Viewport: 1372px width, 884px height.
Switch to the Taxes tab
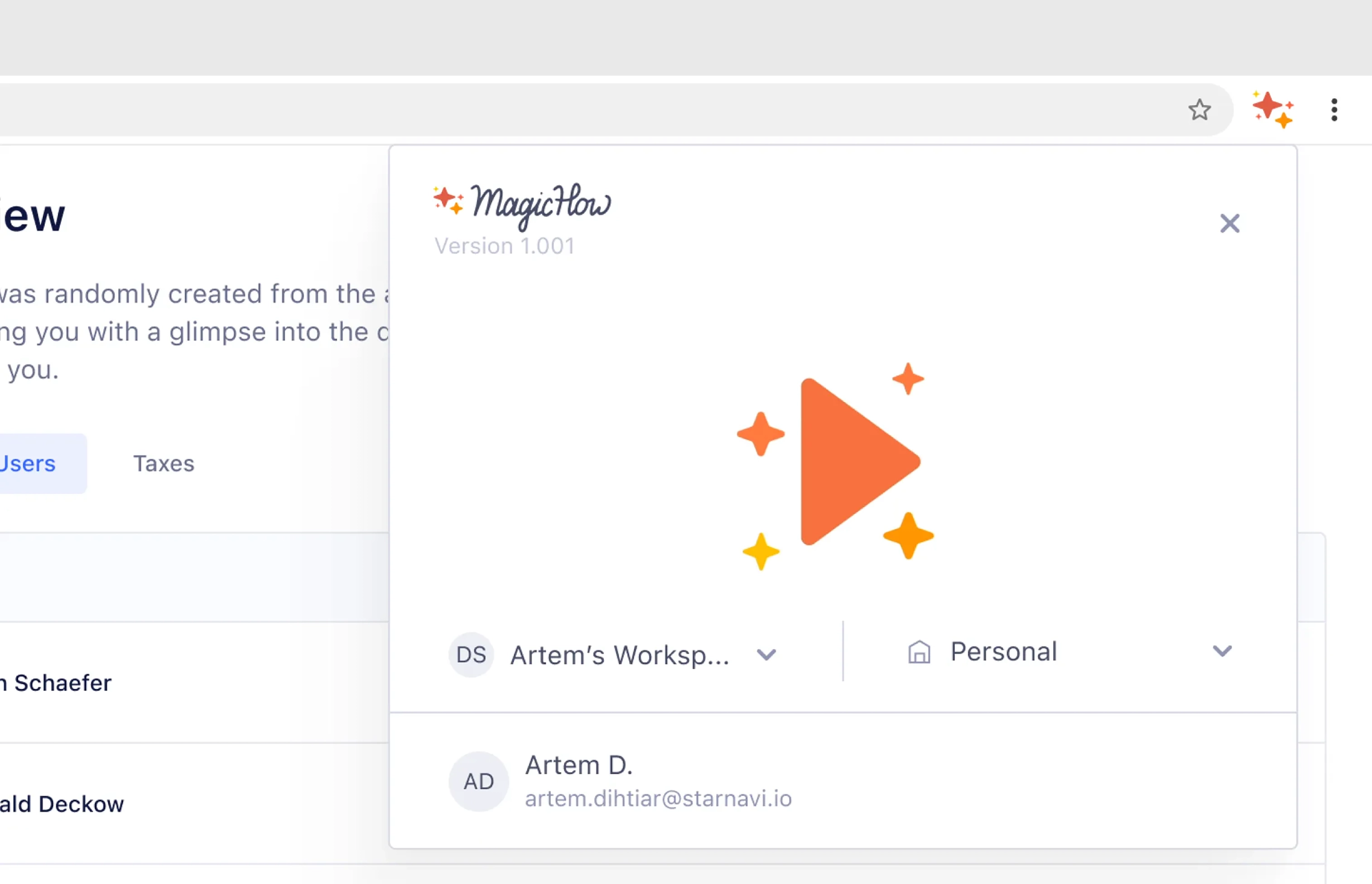(x=164, y=463)
